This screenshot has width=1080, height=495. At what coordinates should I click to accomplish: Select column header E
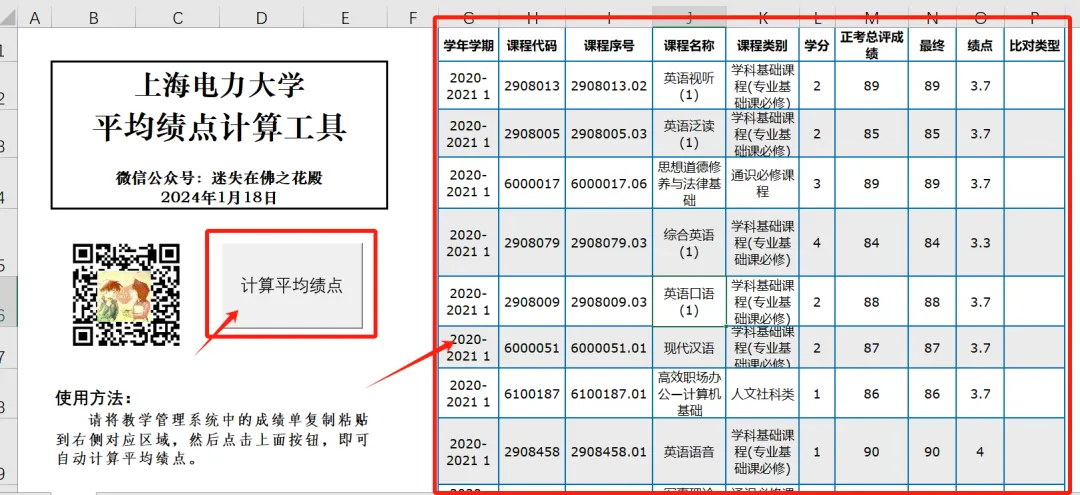tap(345, 18)
